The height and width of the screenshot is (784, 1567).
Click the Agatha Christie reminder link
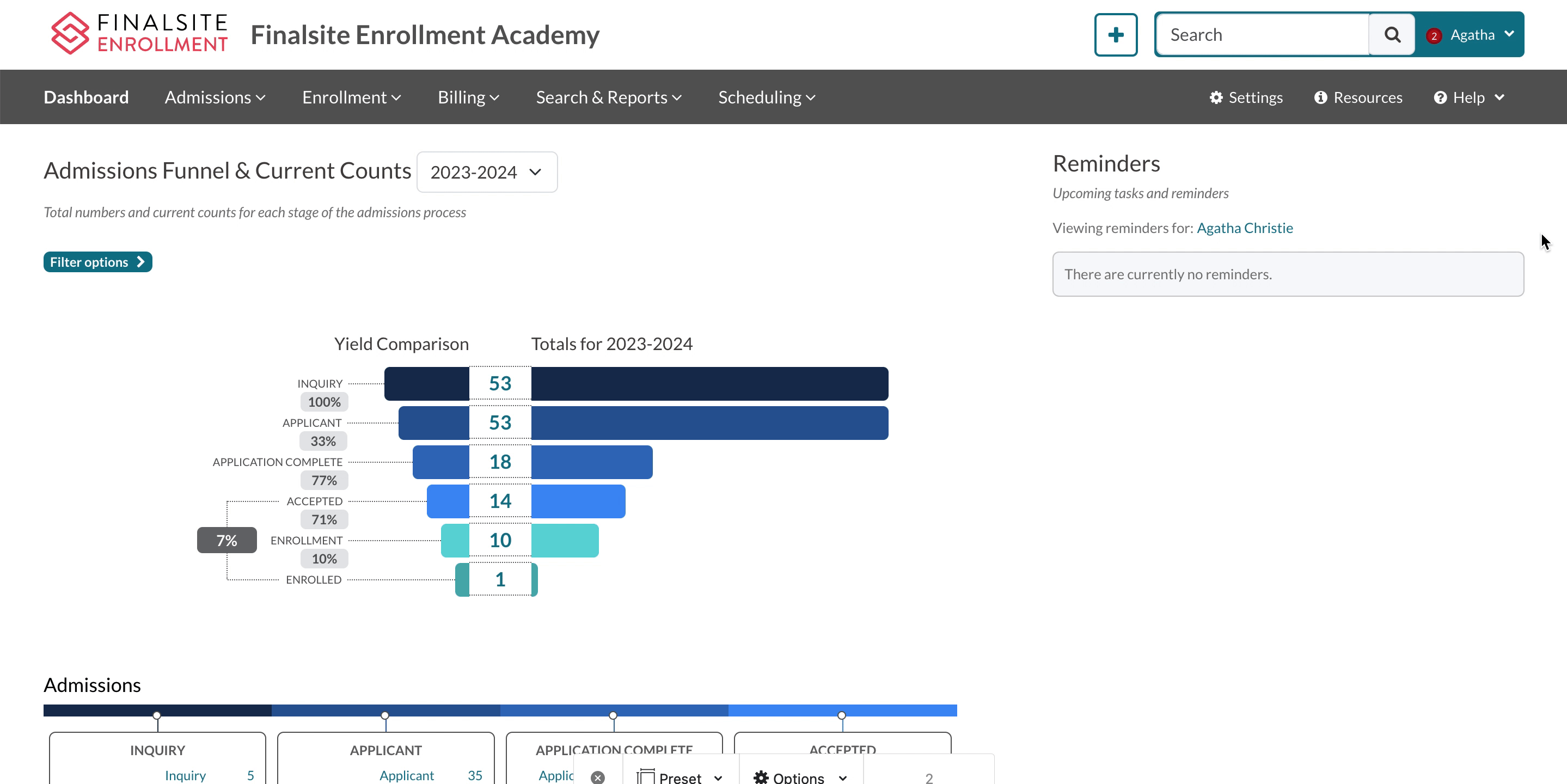point(1245,228)
